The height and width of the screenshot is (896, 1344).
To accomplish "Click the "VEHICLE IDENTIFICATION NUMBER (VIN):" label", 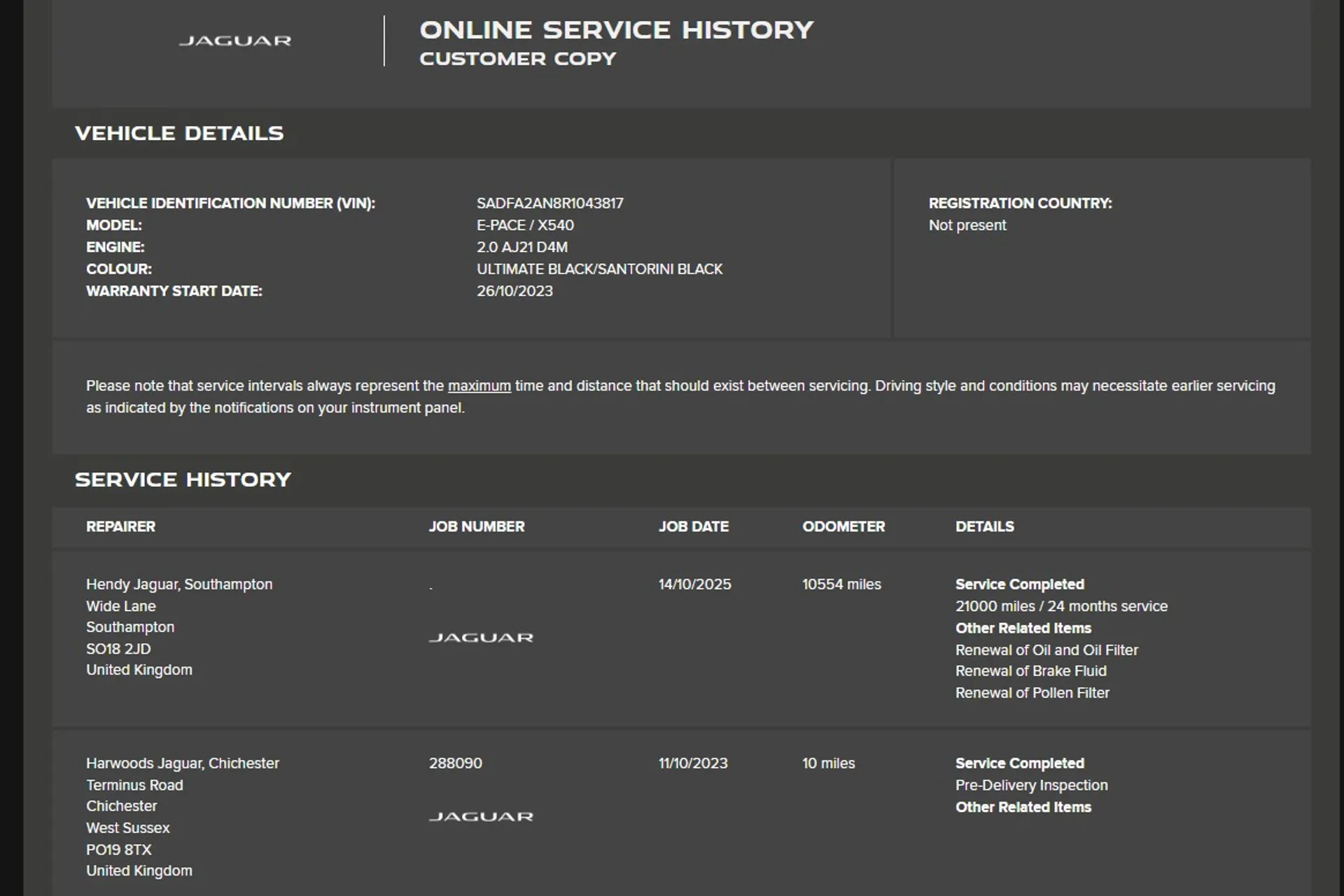I will click(x=230, y=203).
